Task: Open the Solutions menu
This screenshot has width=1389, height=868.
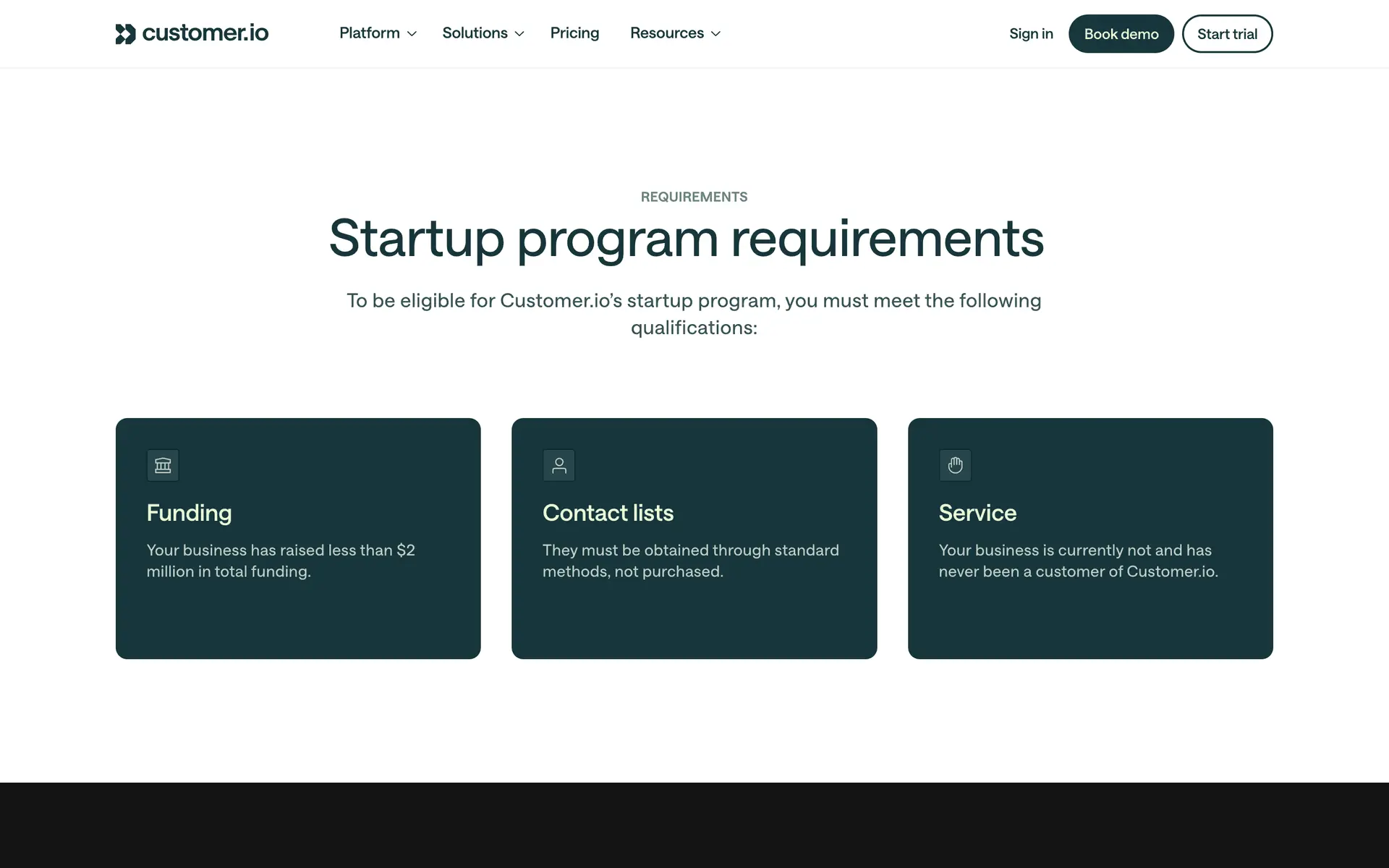Action: (x=475, y=33)
